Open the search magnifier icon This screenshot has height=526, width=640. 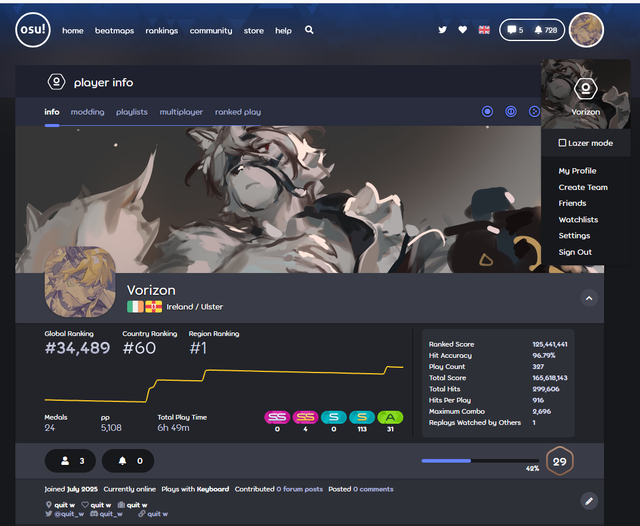point(309,30)
